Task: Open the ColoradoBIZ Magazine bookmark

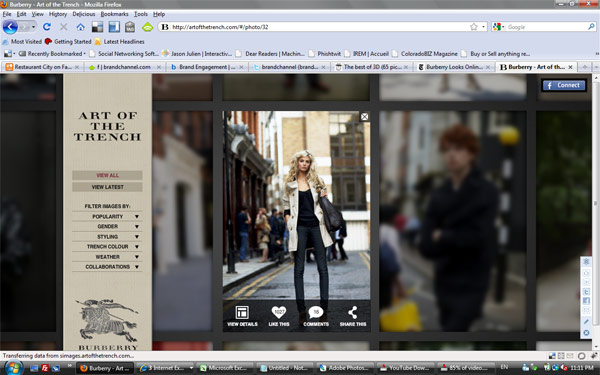Action: click(x=425, y=54)
